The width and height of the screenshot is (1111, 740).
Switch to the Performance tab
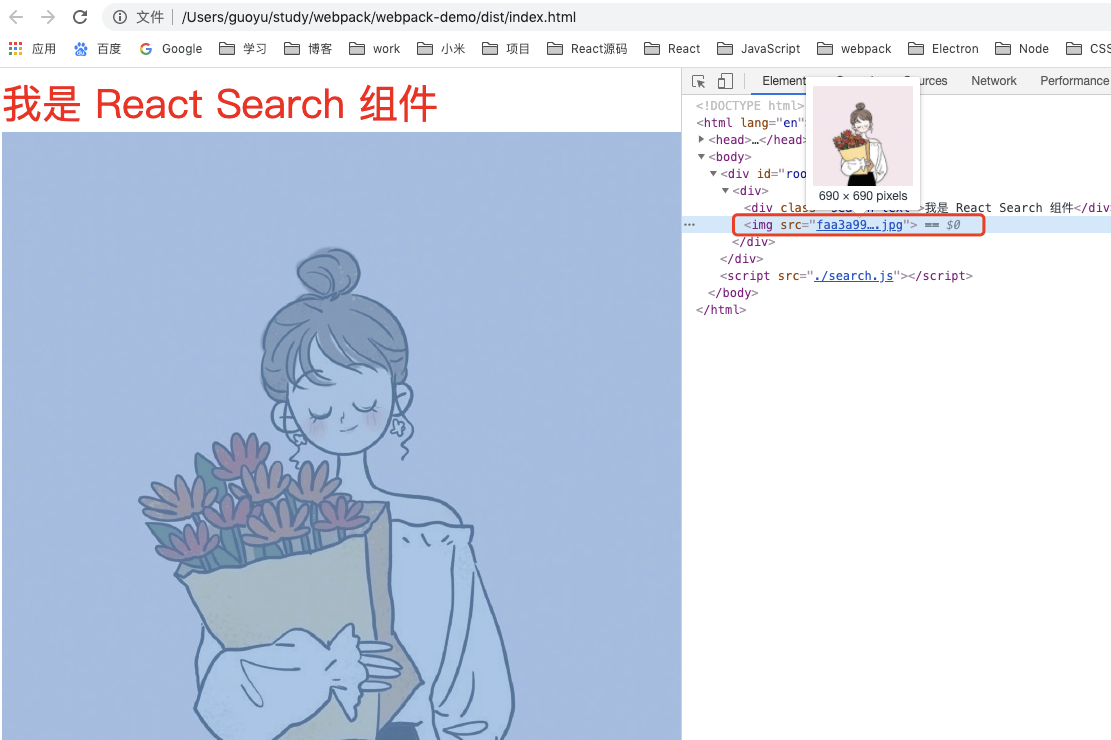click(1073, 80)
